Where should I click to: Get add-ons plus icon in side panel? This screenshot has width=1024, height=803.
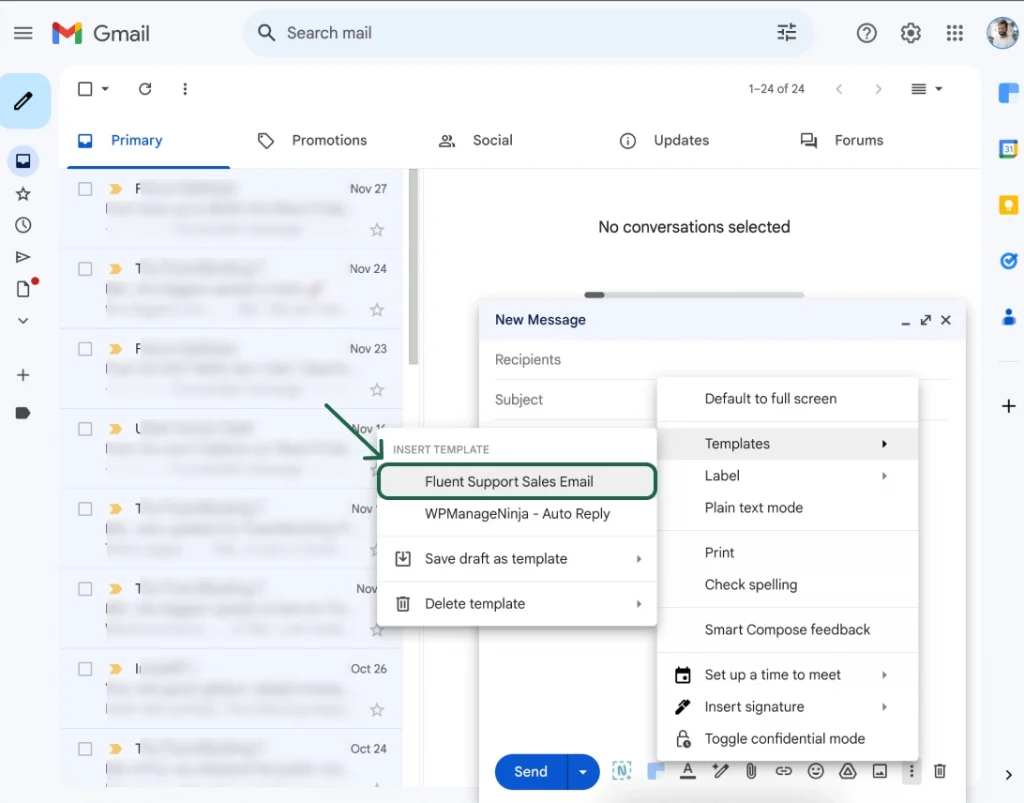1008,406
